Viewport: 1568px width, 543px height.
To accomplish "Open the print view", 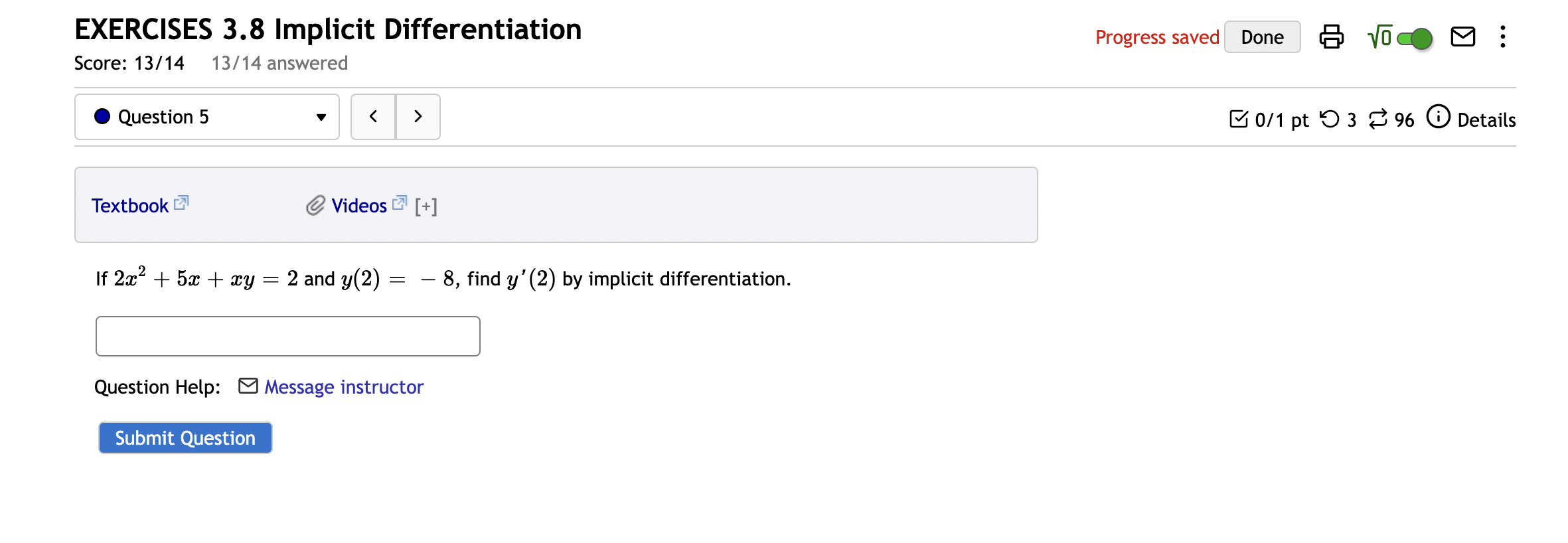I will click(1332, 38).
